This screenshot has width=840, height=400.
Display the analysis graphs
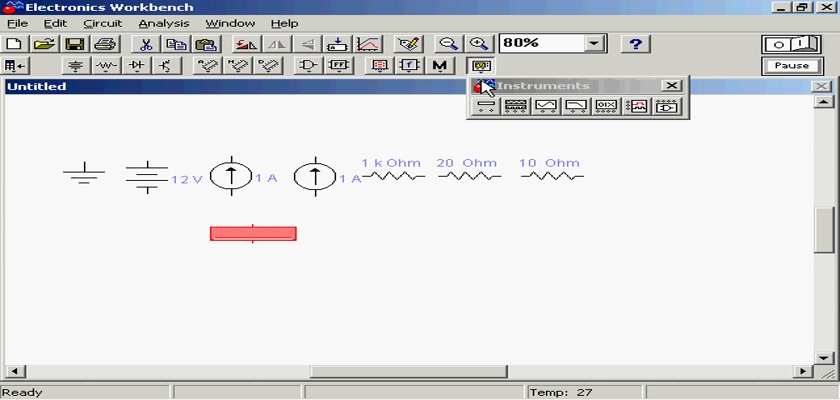coord(368,44)
